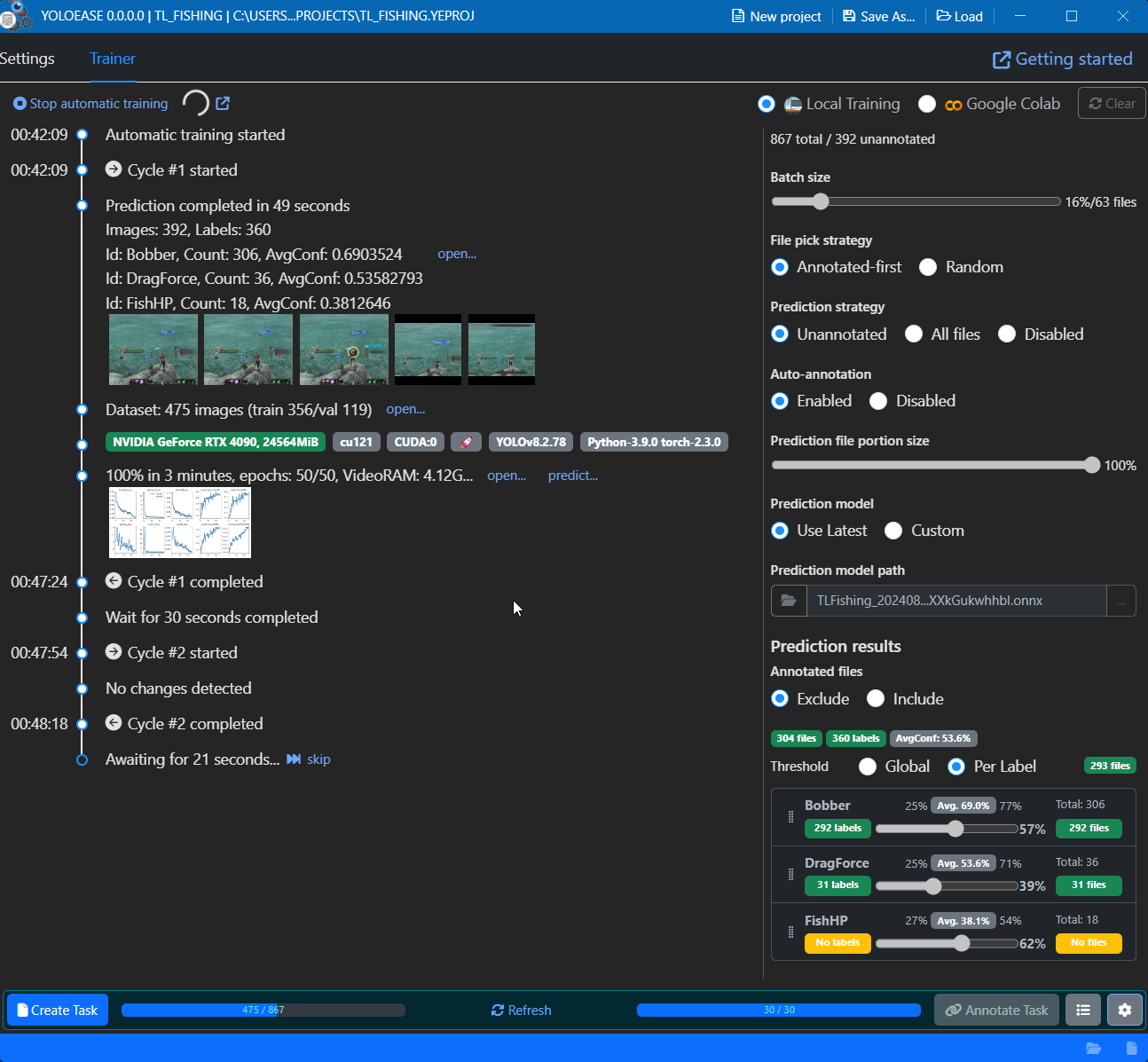Click the Stop automatic training icon

(x=20, y=104)
